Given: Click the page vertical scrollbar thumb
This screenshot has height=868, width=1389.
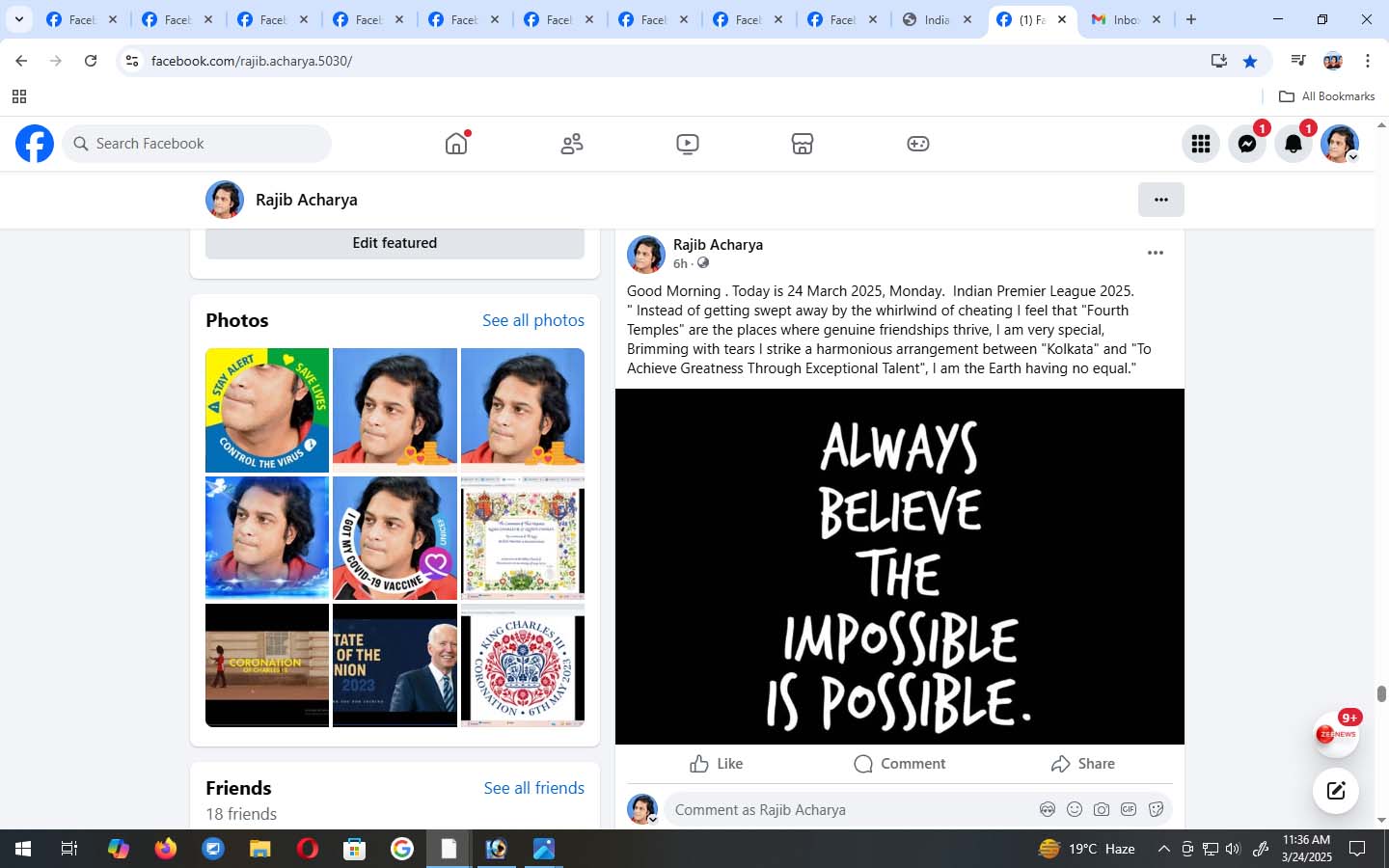Looking at the screenshot, I should point(1381,694).
